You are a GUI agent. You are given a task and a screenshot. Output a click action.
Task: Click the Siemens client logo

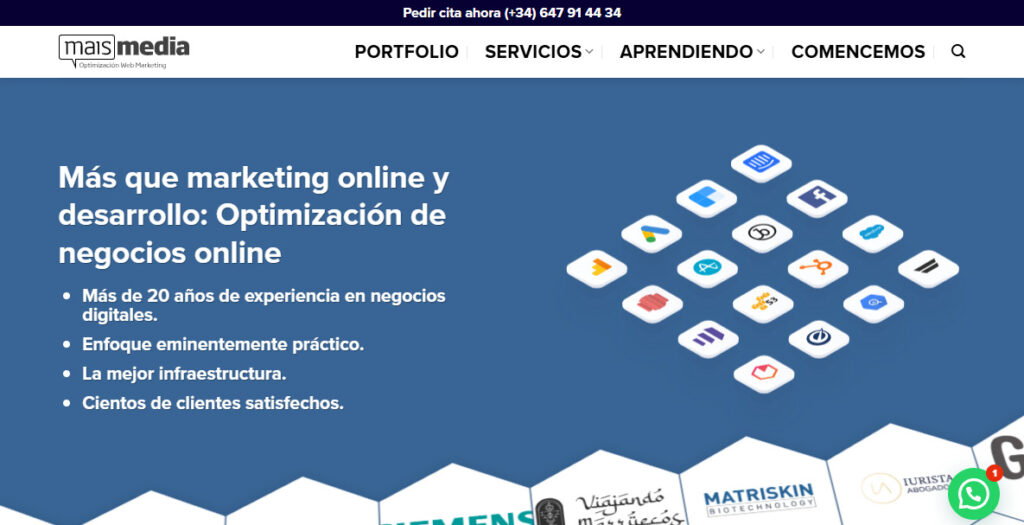coord(457,517)
